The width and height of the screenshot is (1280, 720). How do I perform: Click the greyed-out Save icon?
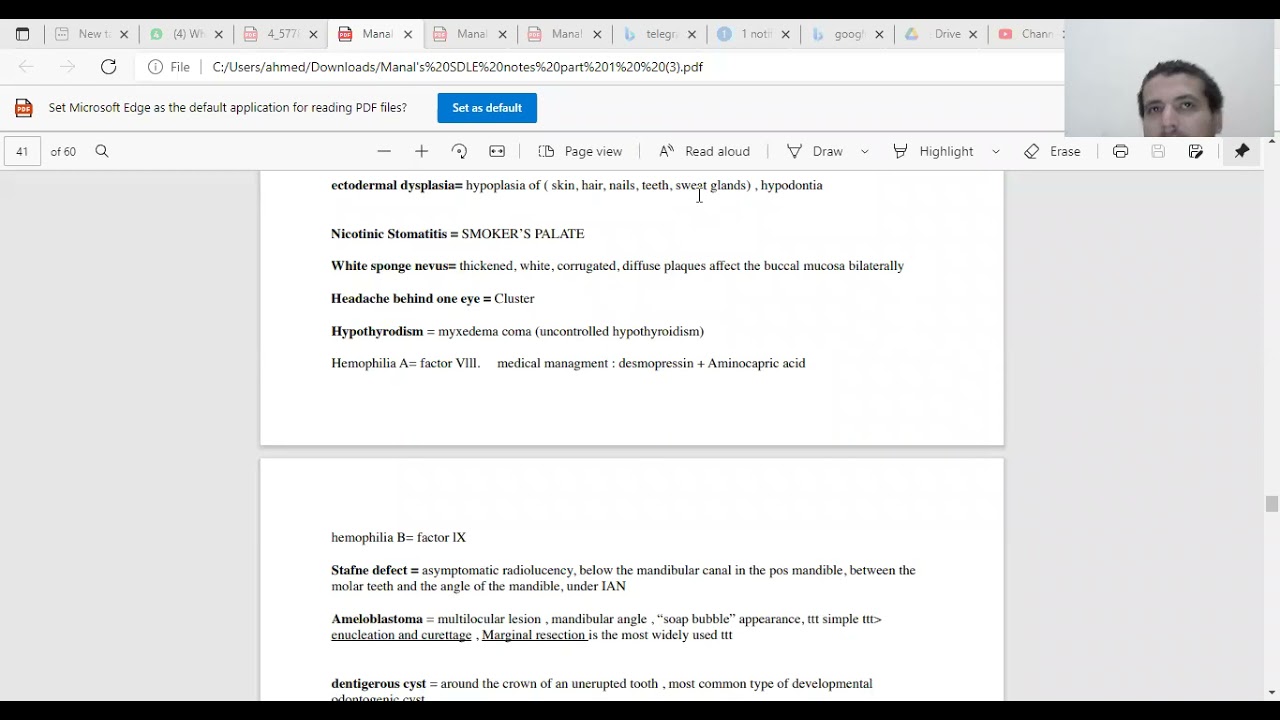click(x=1158, y=151)
